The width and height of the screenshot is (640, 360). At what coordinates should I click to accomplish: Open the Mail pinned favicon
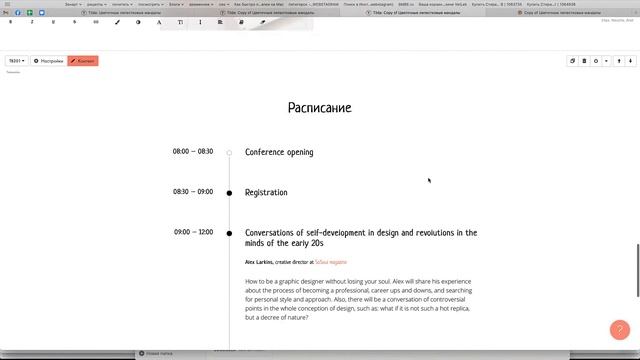(x=6, y=13)
